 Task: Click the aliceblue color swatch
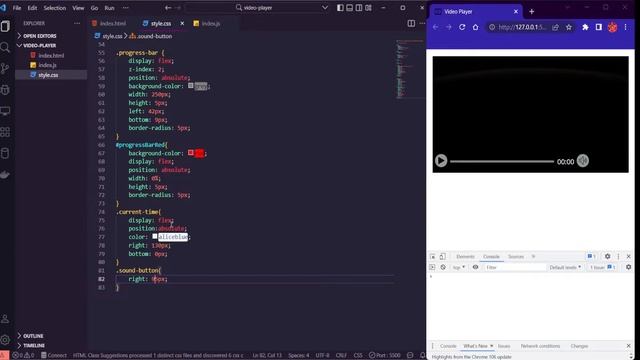[x=155, y=236]
